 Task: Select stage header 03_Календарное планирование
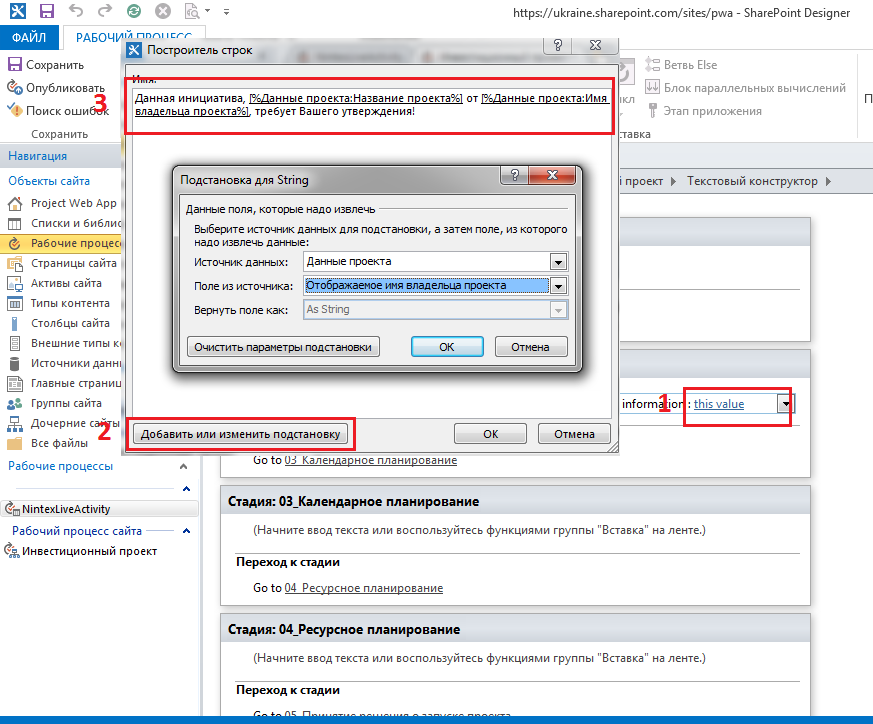[x=515, y=502]
